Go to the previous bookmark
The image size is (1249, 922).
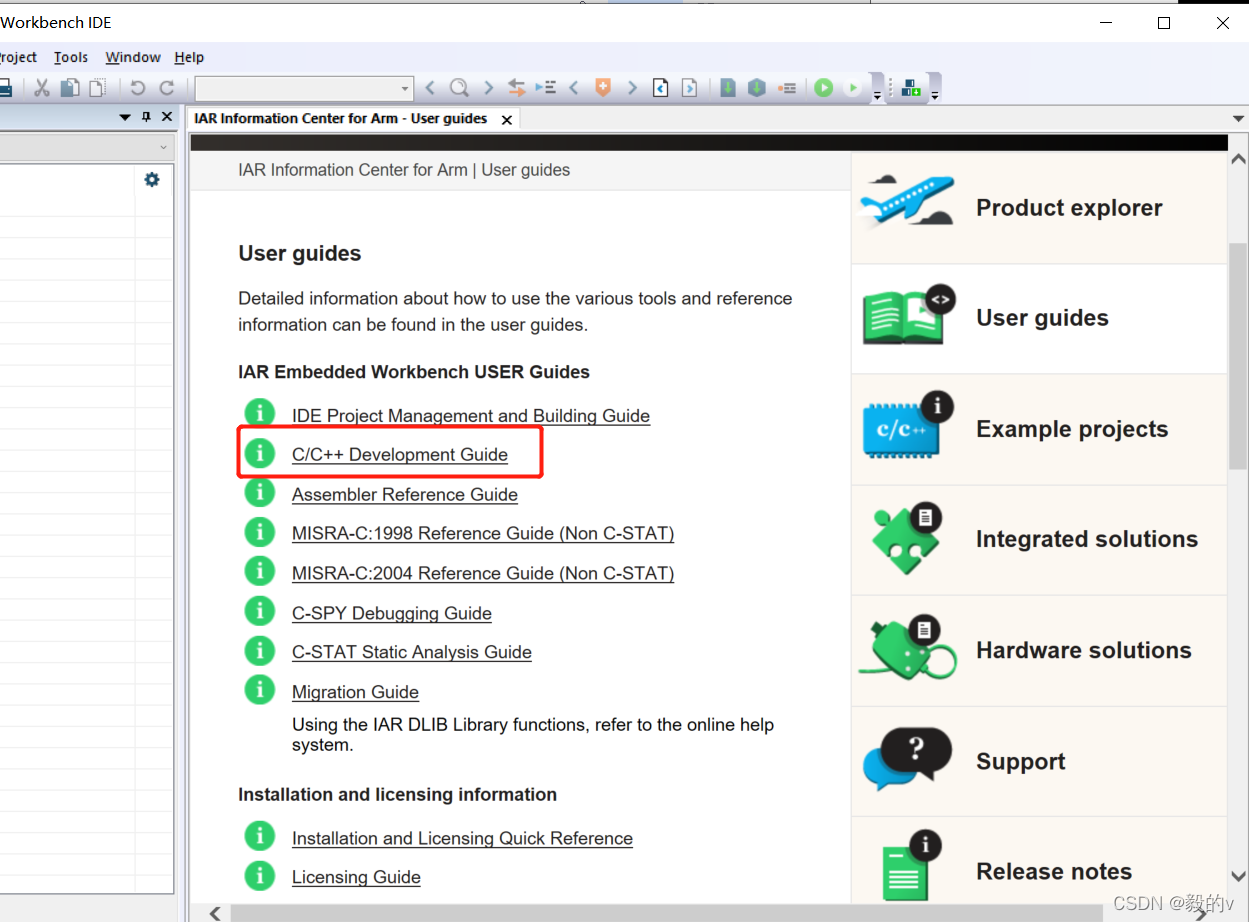(574, 88)
